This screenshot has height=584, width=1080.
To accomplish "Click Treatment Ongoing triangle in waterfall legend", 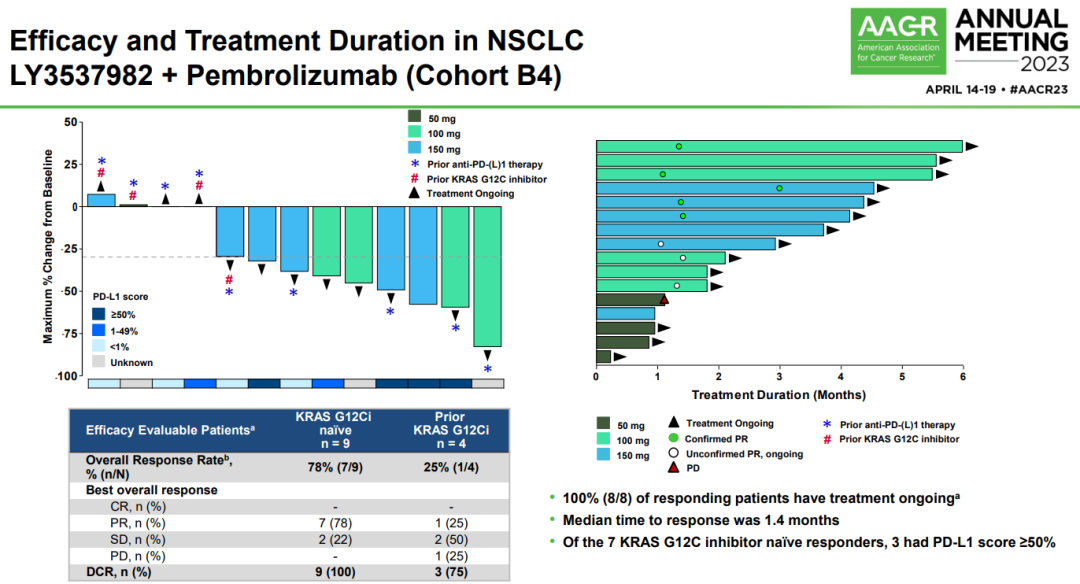I will pos(414,194).
